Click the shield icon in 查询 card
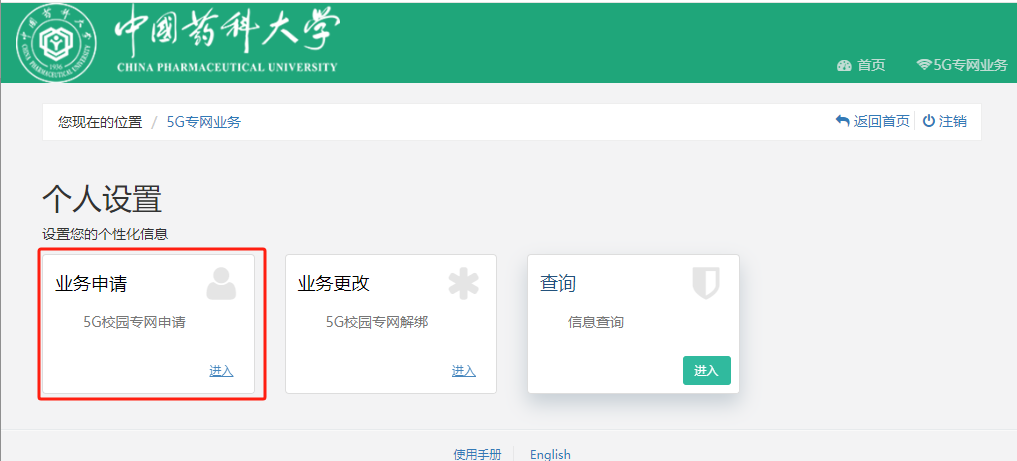The image size is (1017, 461). pos(706,283)
